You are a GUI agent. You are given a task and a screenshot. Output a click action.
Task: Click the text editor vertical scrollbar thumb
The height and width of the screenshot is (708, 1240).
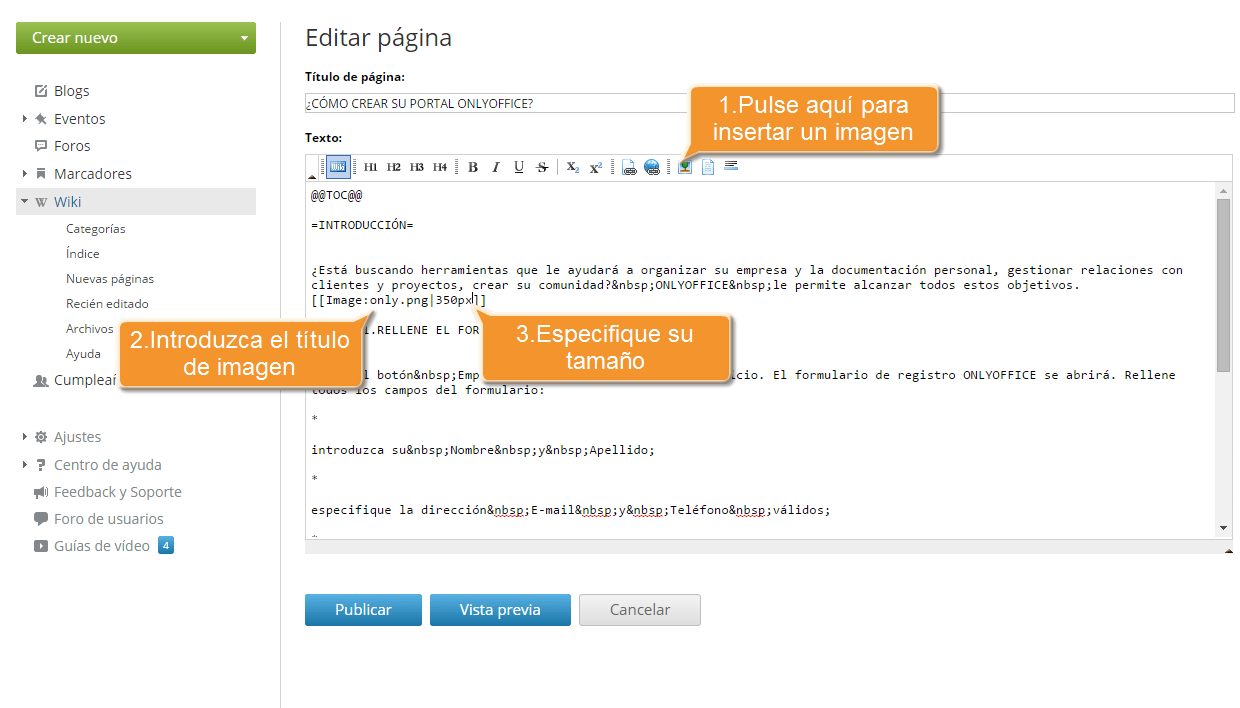pos(1223,284)
